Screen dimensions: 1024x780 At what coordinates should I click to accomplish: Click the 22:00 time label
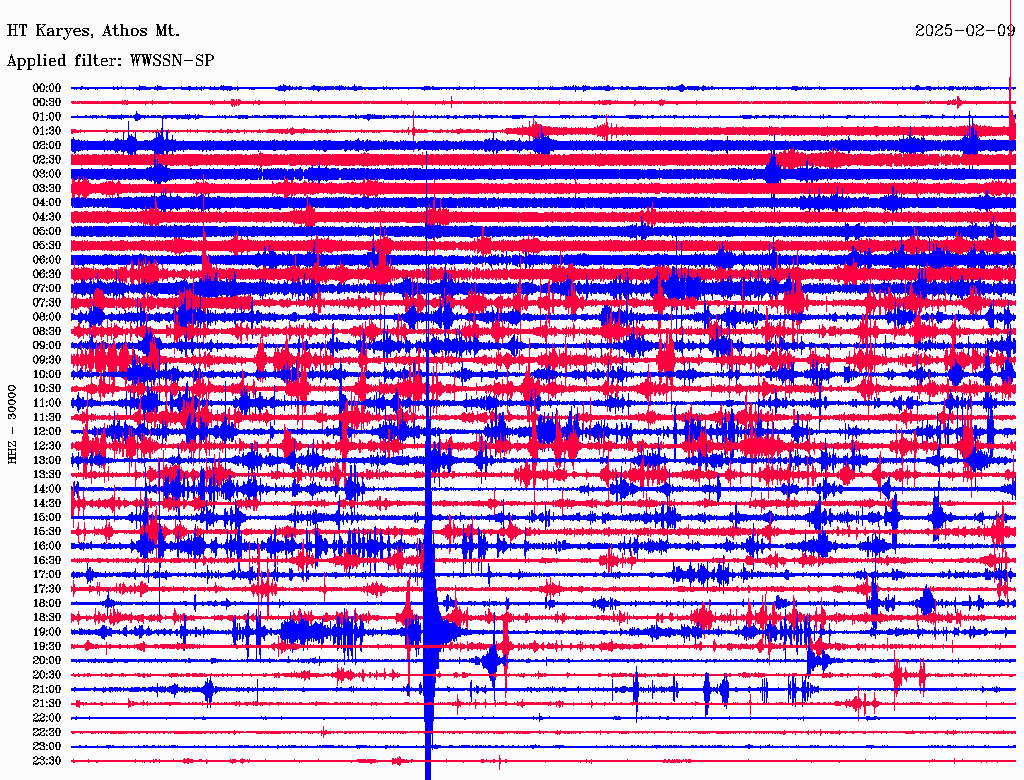point(47,718)
